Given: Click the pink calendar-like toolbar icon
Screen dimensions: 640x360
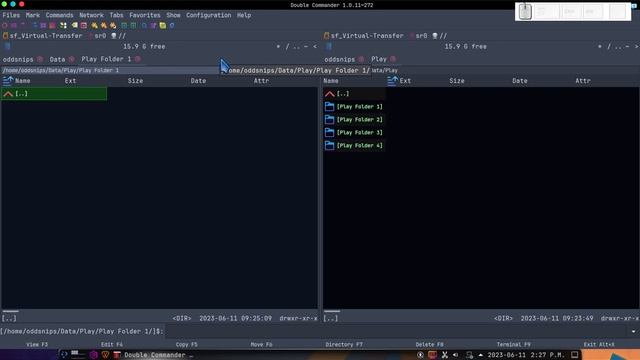Looking at the screenshot, I should click(84, 25).
